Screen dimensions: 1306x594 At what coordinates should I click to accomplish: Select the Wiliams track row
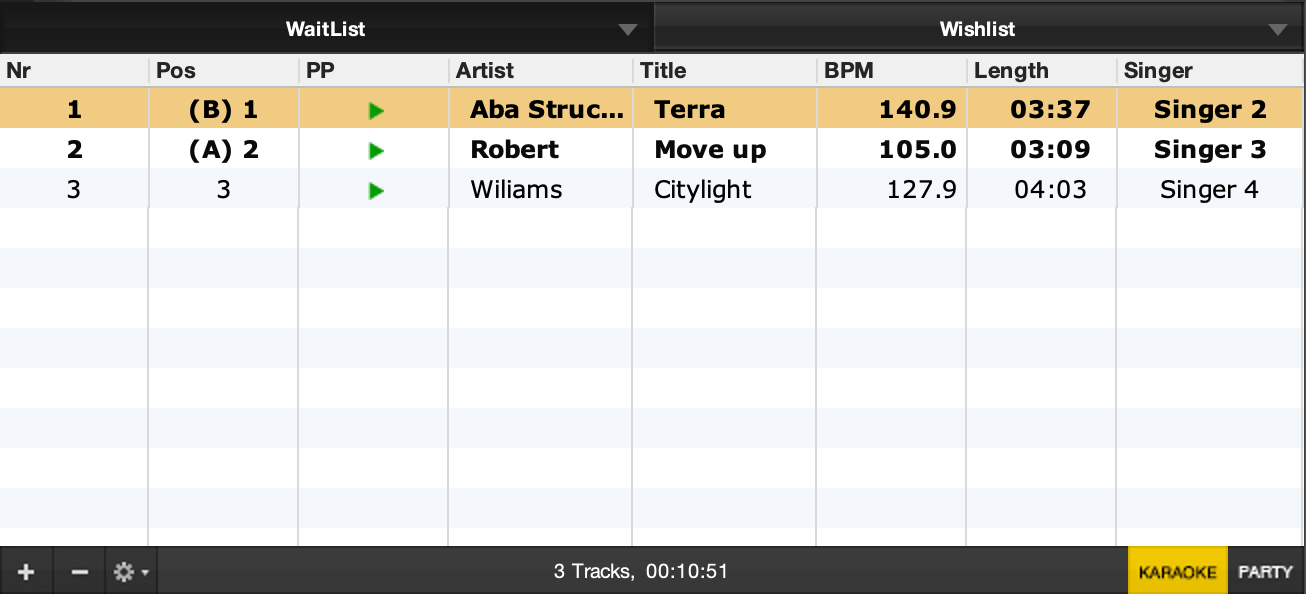(516, 190)
